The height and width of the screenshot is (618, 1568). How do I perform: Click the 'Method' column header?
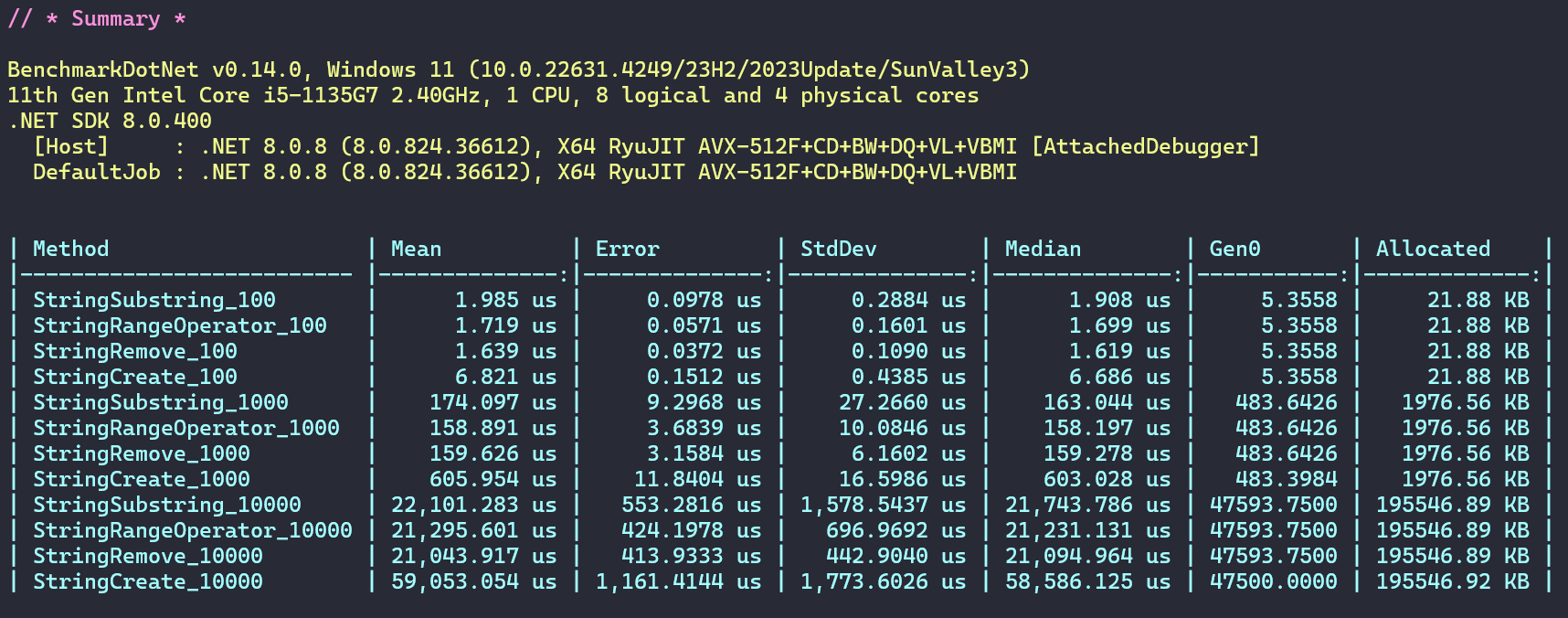click(71, 249)
